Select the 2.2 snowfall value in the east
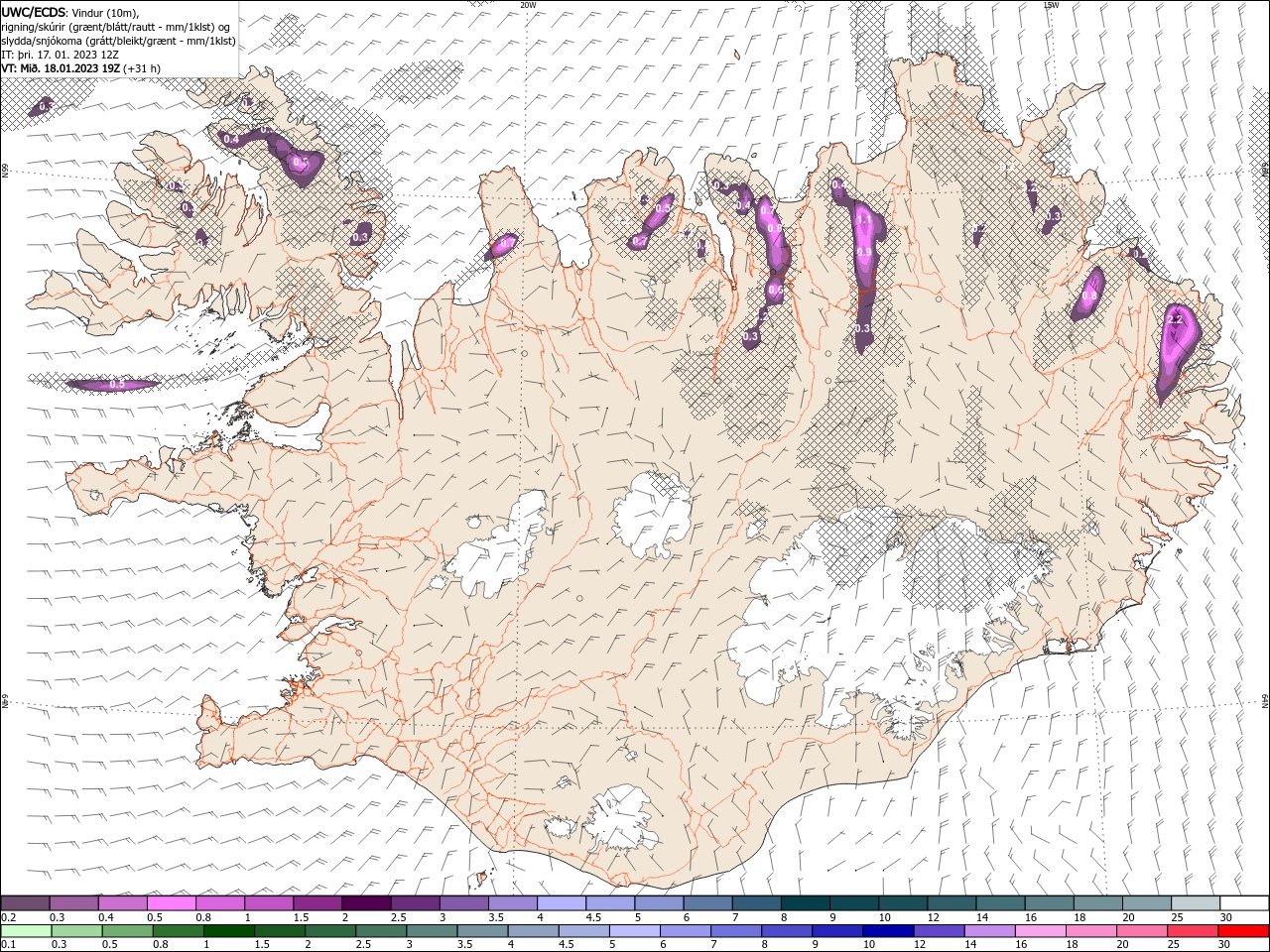 pos(1177,319)
